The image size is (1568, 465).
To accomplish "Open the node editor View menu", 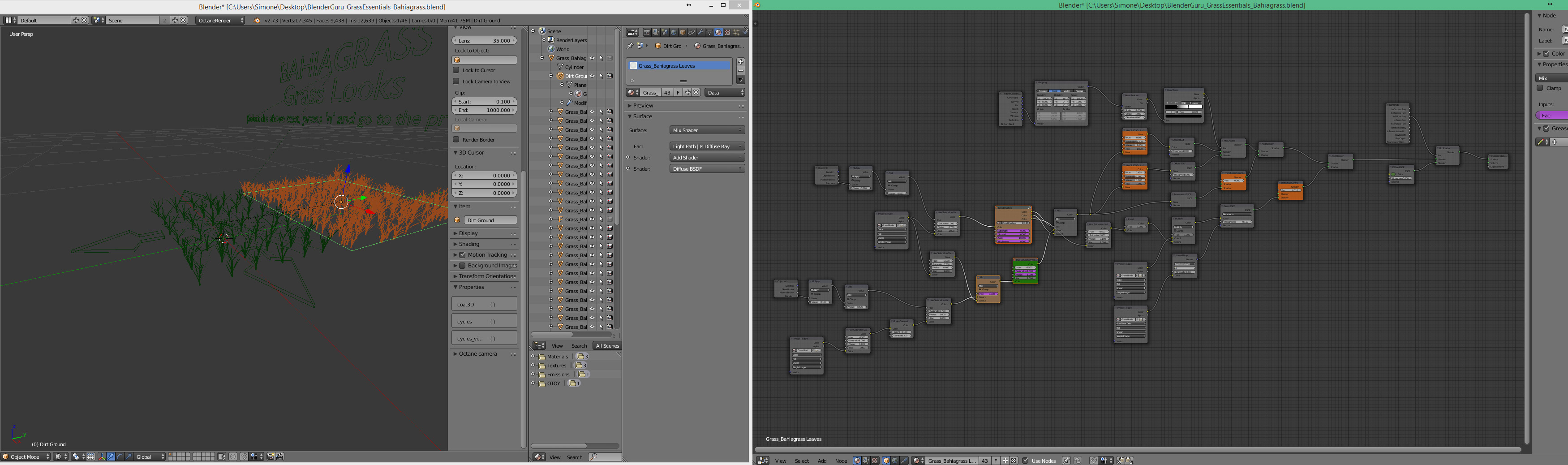I will 780,461.
